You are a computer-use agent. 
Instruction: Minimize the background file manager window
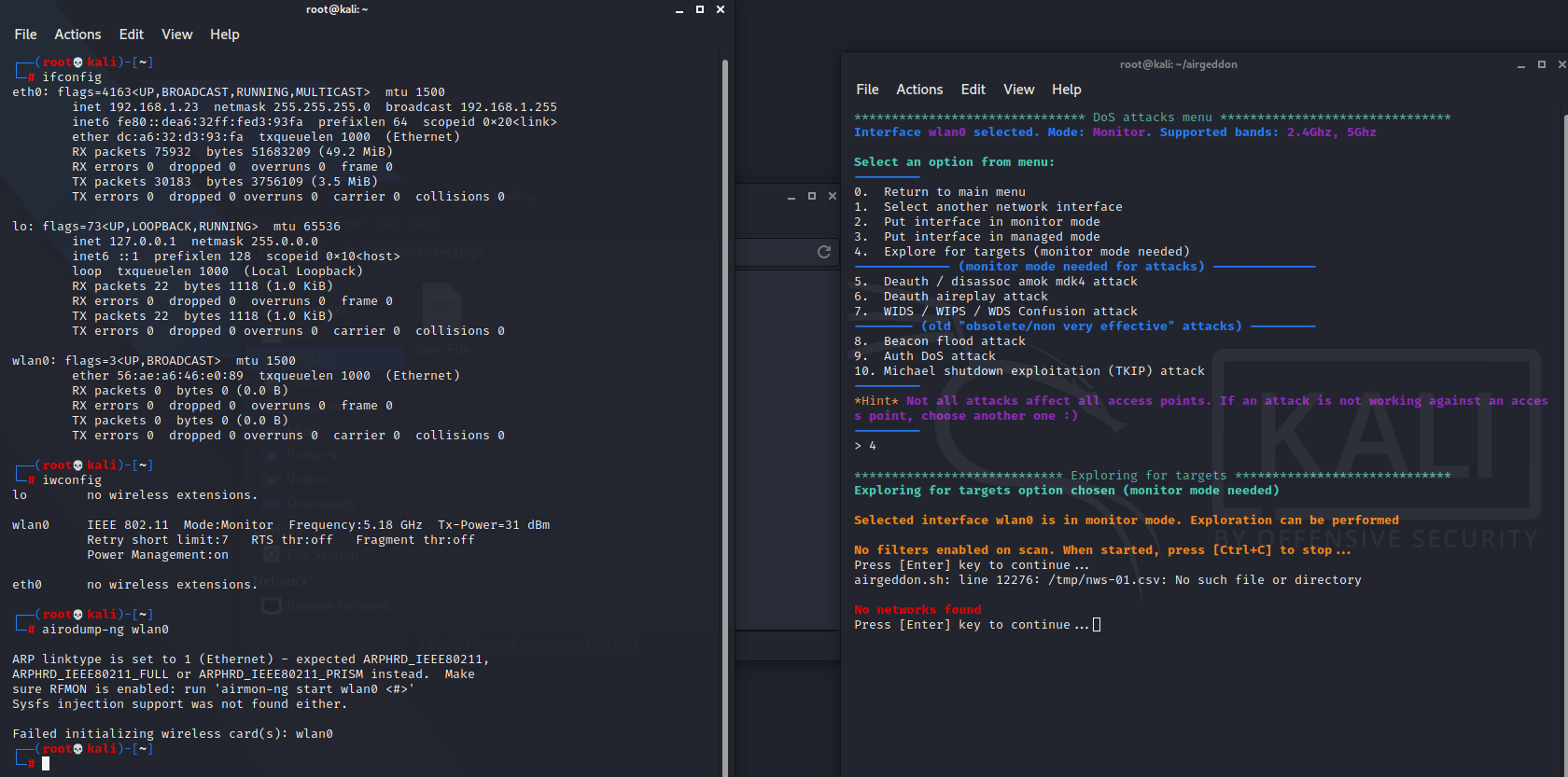(791, 197)
